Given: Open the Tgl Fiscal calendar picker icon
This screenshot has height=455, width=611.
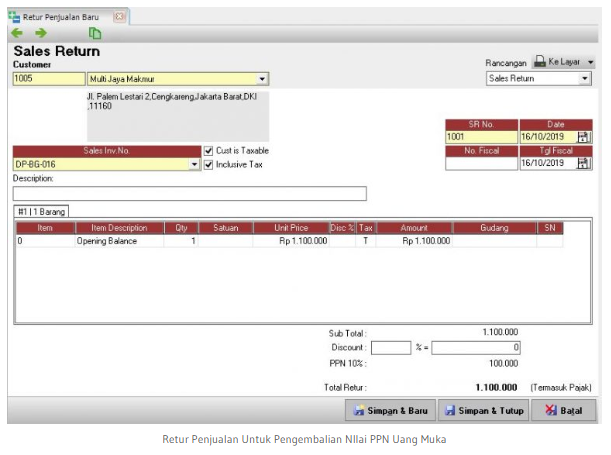Looking at the screenshot, I should pyautogui.click(x=584, y=163).
